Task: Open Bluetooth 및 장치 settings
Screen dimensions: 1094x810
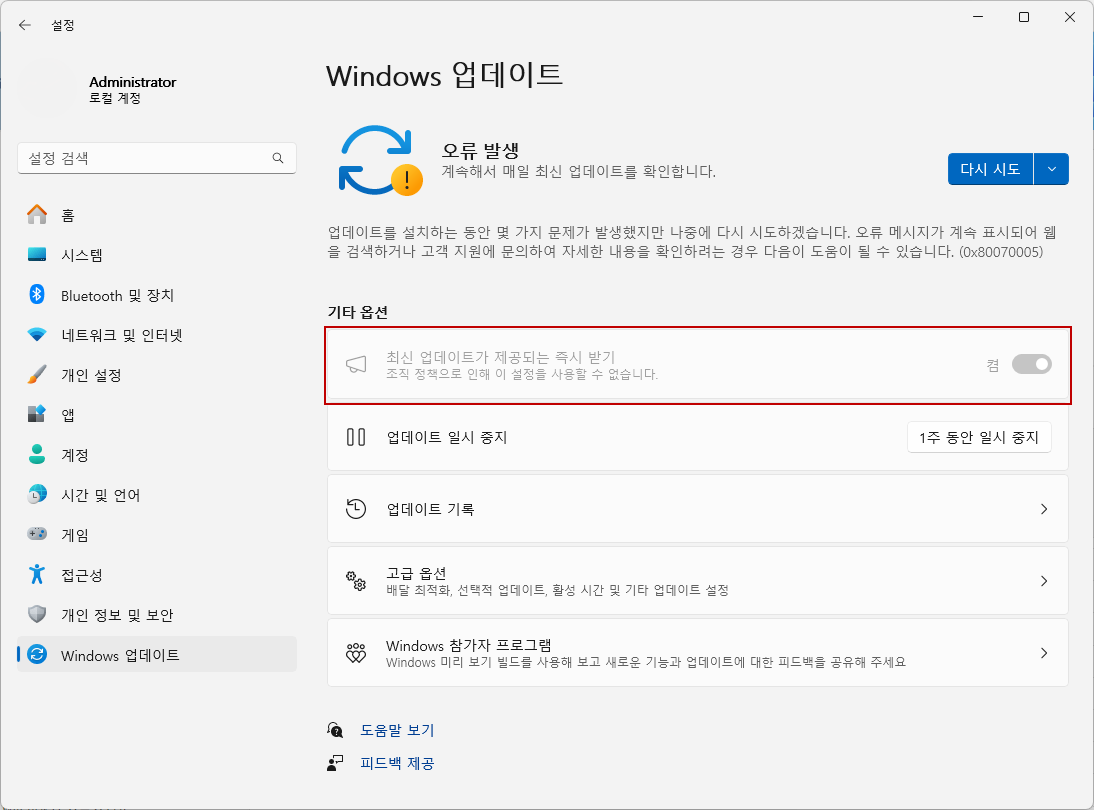Action: tap(157, 294)
